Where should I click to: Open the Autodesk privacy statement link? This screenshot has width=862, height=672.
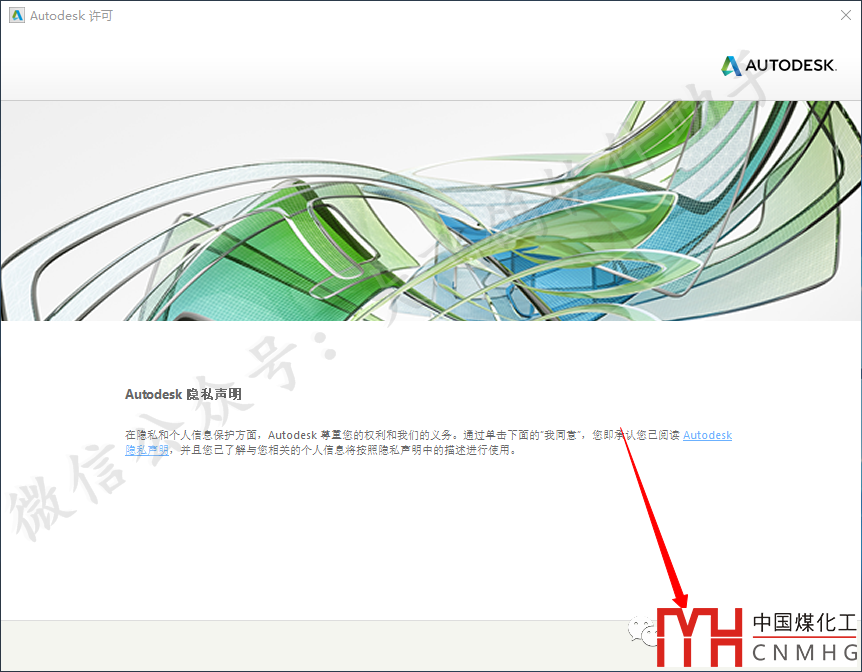click(x=707, y=436)
